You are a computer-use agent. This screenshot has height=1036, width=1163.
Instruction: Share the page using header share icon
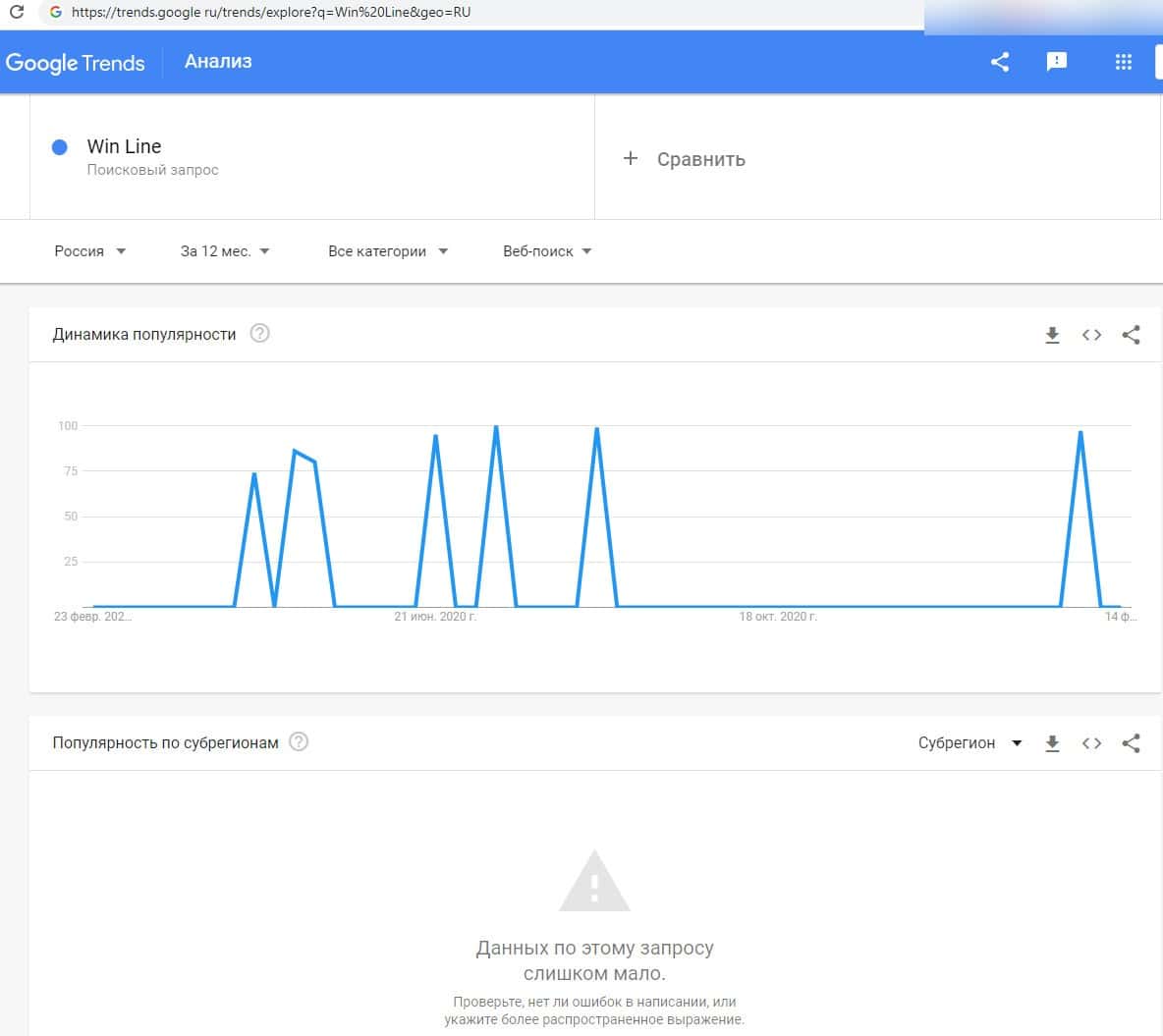tap(1000, 62)
